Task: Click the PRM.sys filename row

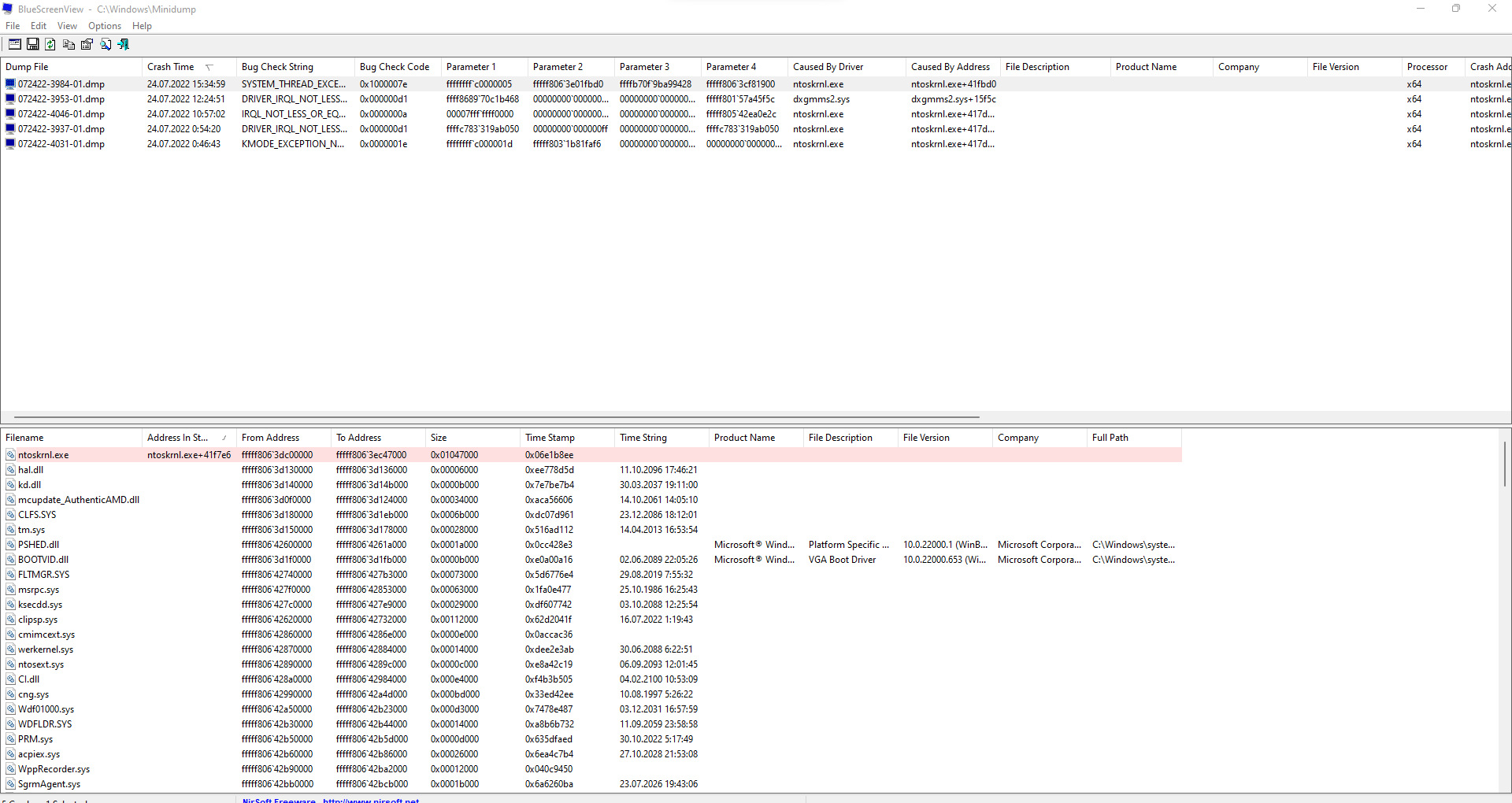Action: (x=35, y=738)
